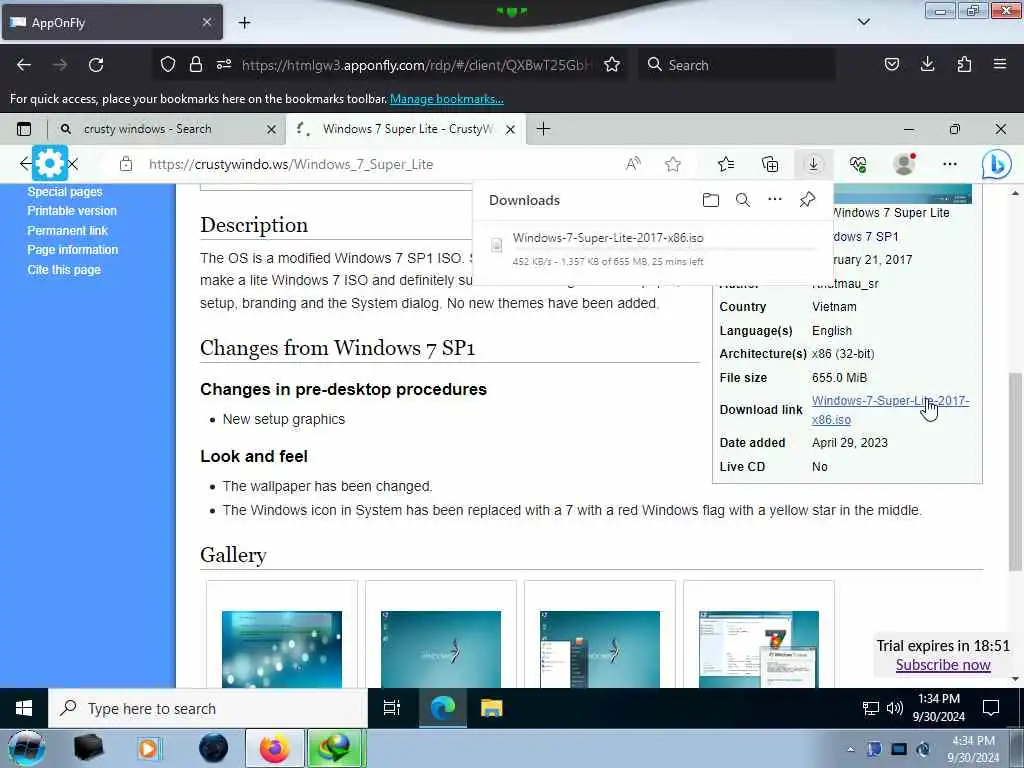This screenshot has height=768, width=1024.
Task: Click Edge site lock icon
Action: [x=126, y=165]
